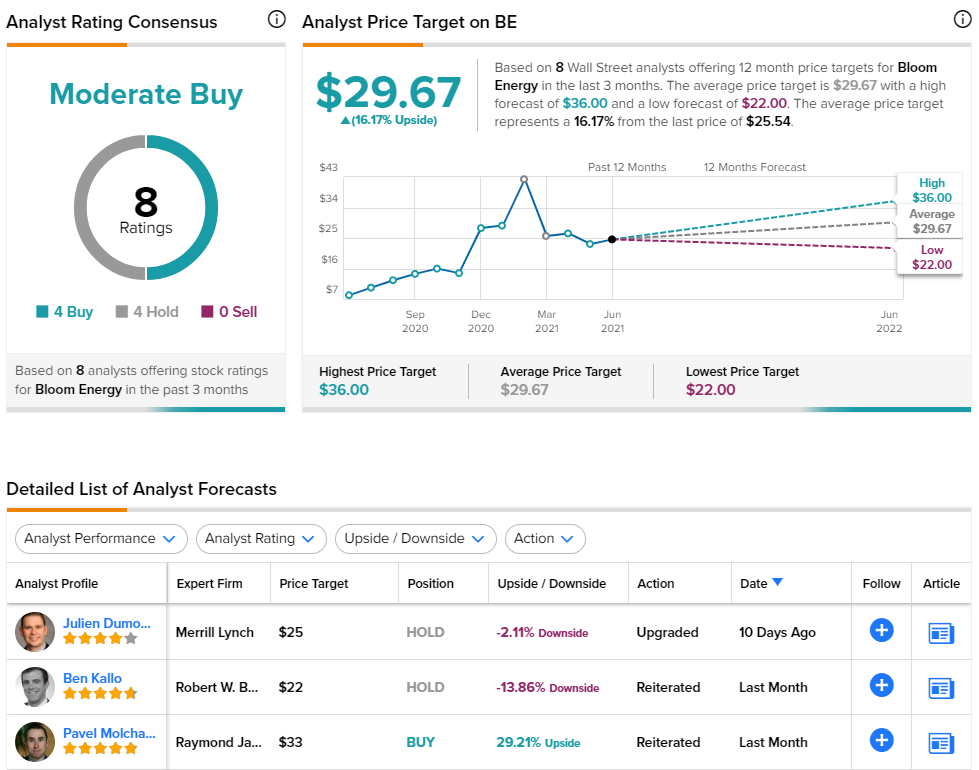
Task: Click the peak data point on price chart
Action: [524, 179]
